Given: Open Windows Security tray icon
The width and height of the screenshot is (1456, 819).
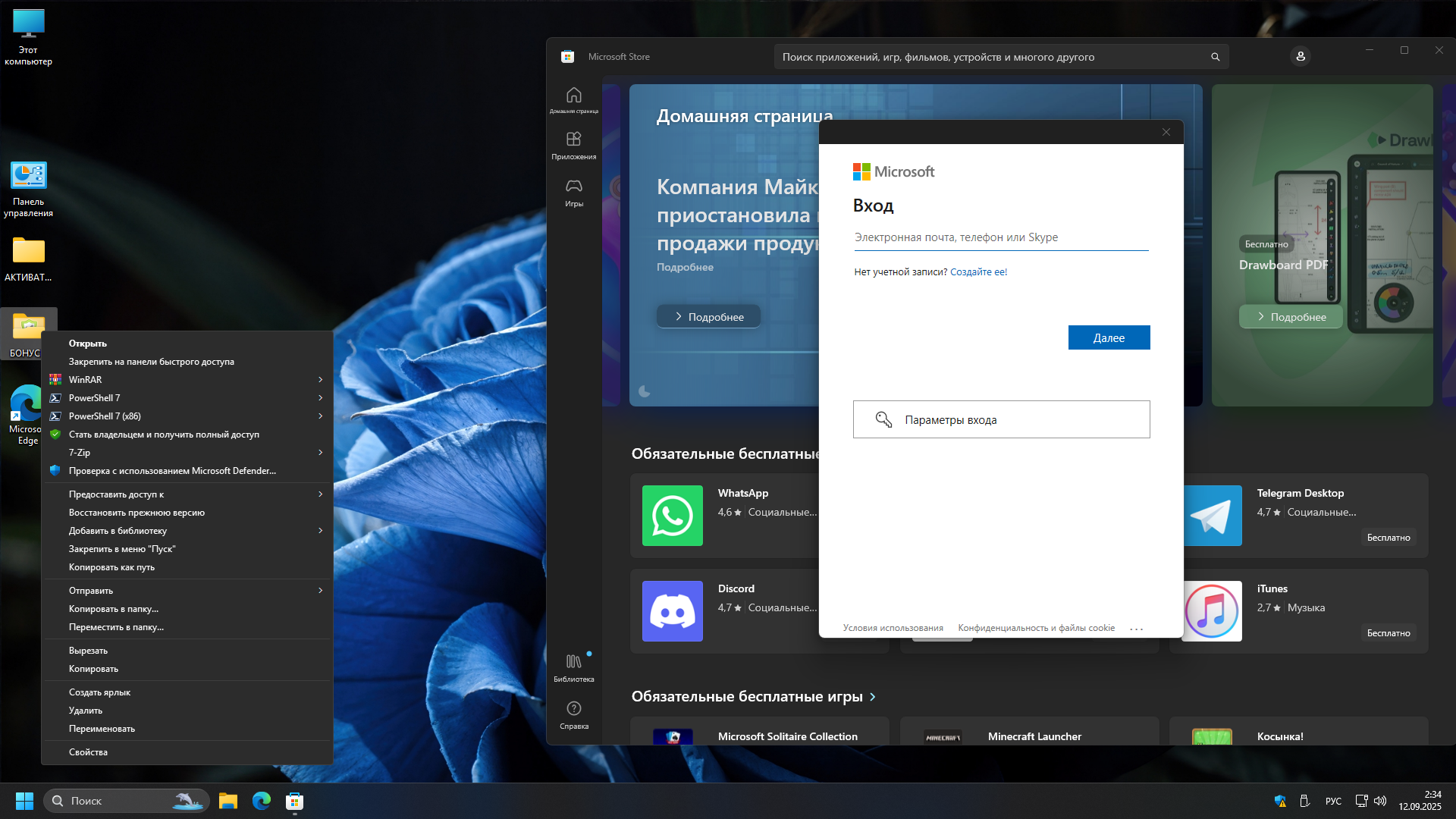Looking at the screenshot, I should (1280, 801).
